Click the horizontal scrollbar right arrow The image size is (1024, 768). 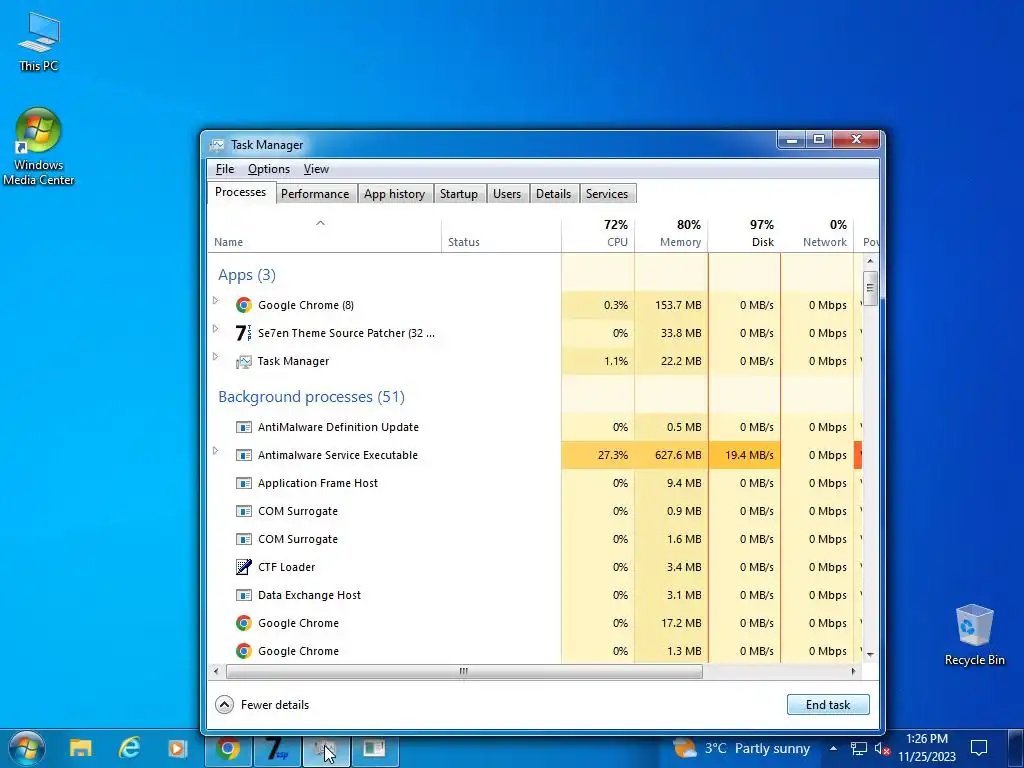pos(853,671)
